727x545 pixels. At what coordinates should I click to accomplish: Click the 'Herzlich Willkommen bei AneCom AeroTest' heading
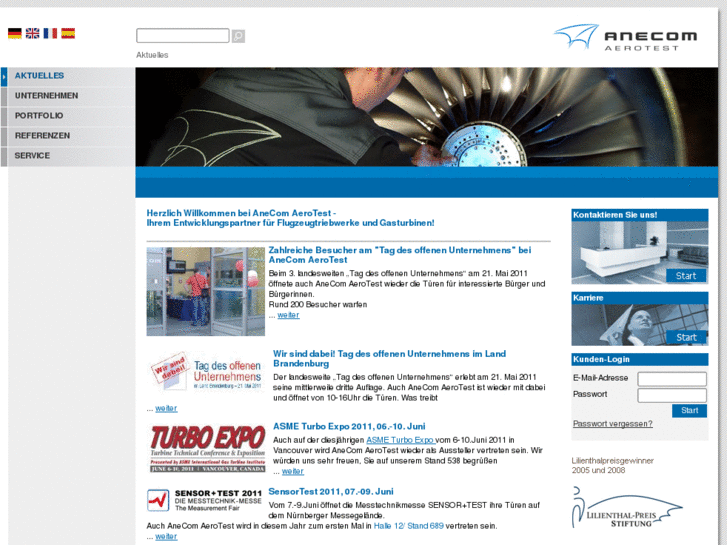290,218
